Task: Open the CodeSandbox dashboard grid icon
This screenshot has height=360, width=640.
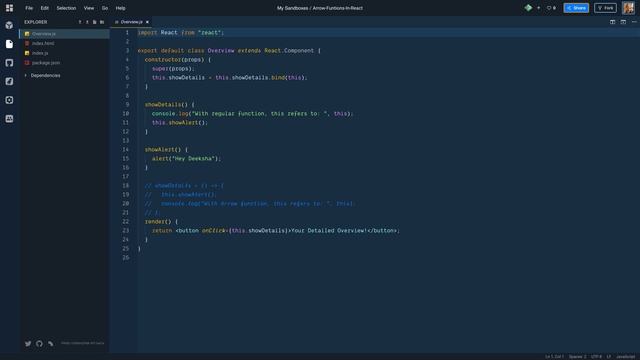Action: point(9,8)
